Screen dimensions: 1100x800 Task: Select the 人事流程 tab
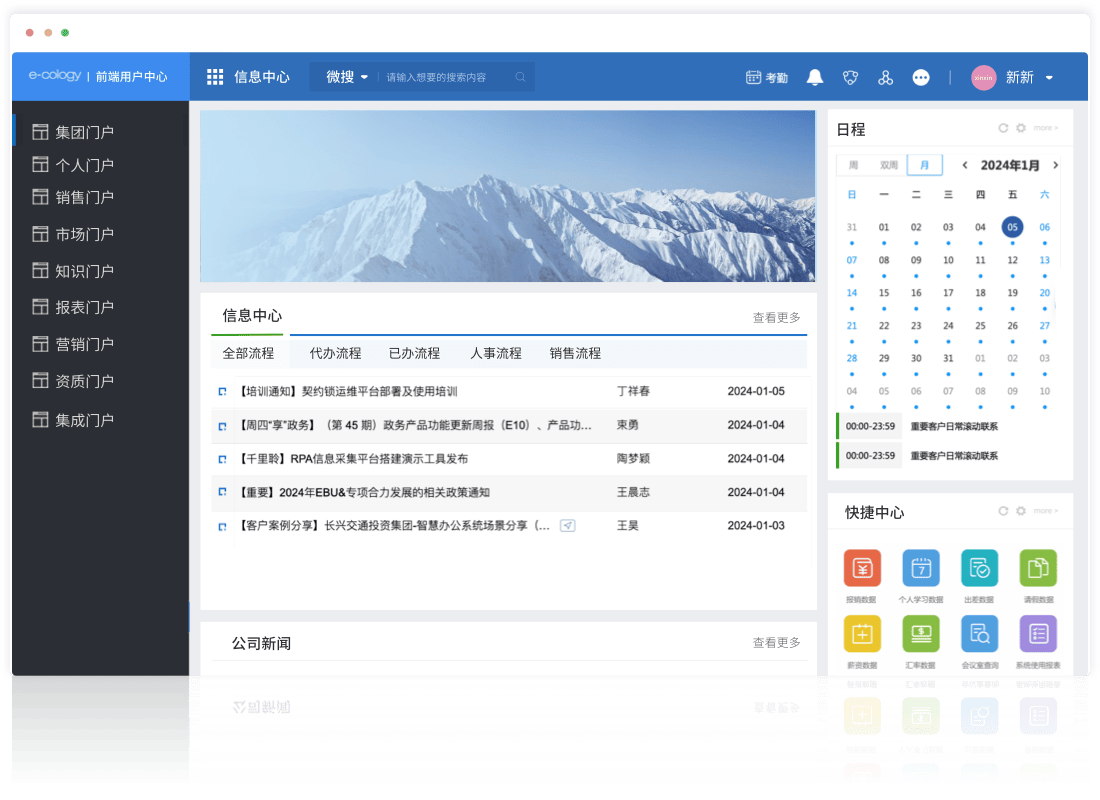496,353
